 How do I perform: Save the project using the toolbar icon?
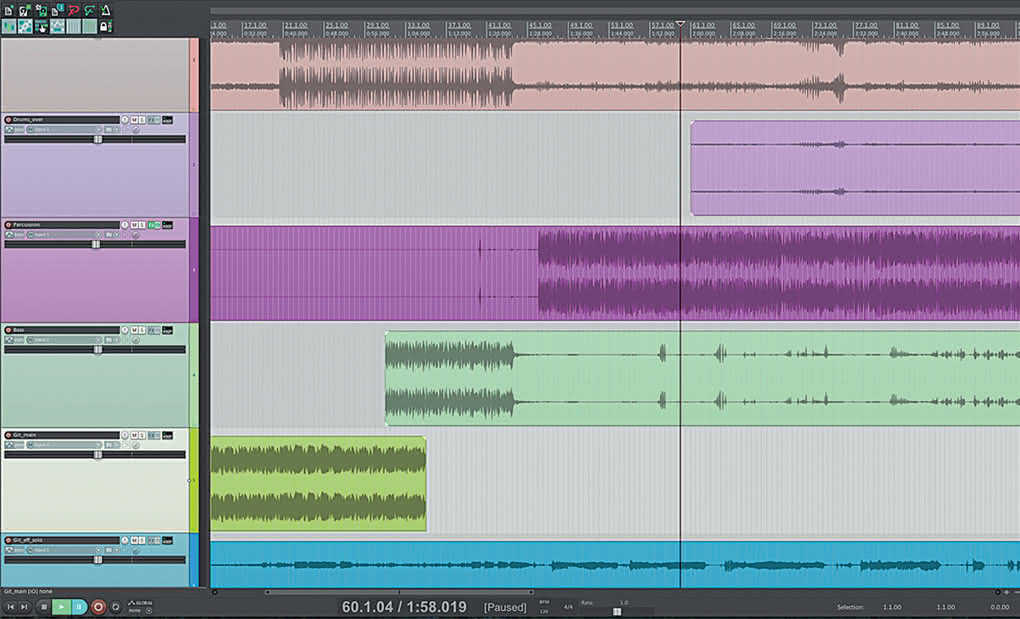tap(41, 10)
